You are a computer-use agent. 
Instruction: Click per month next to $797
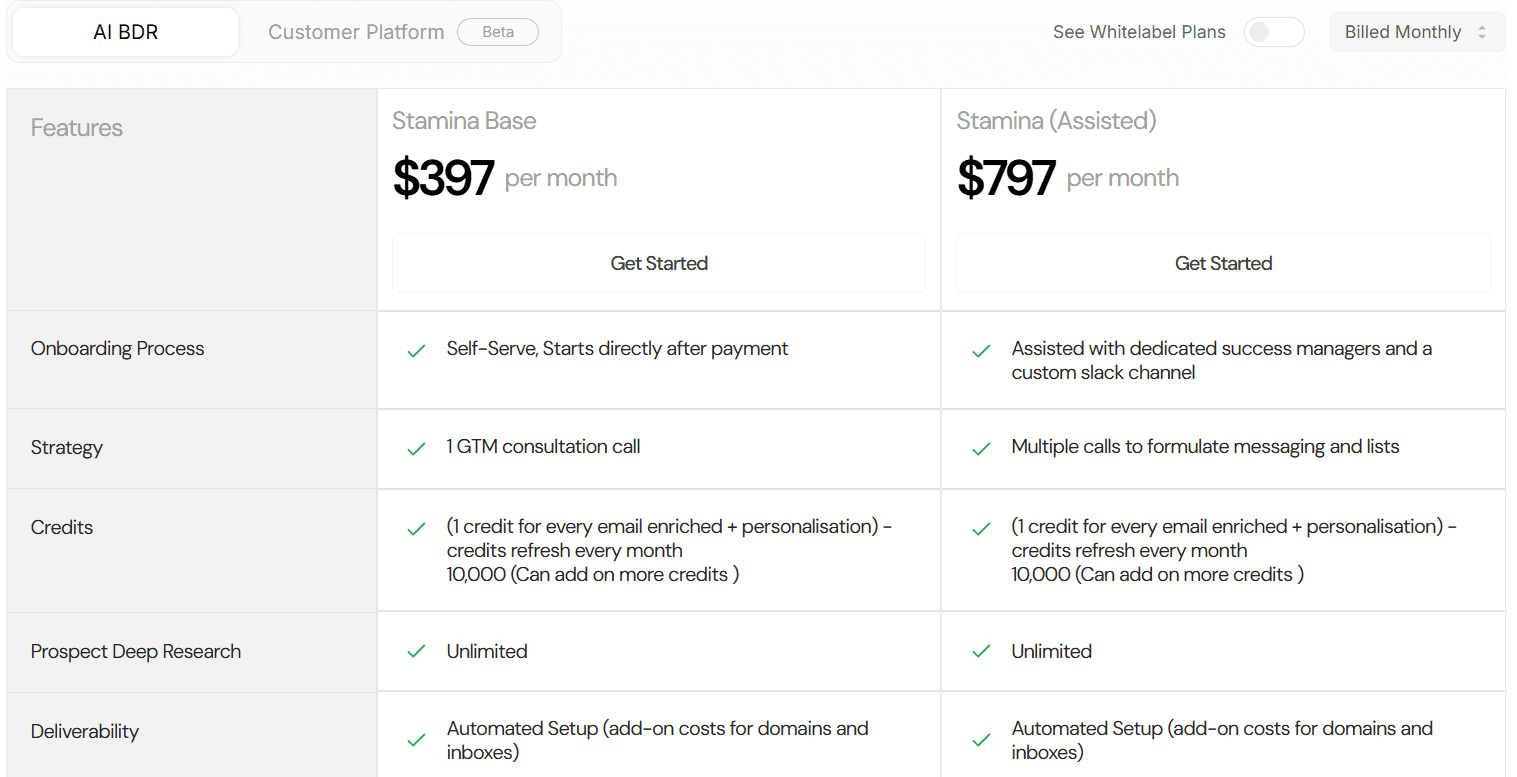pyautogui.click(x=1123, y=178)
